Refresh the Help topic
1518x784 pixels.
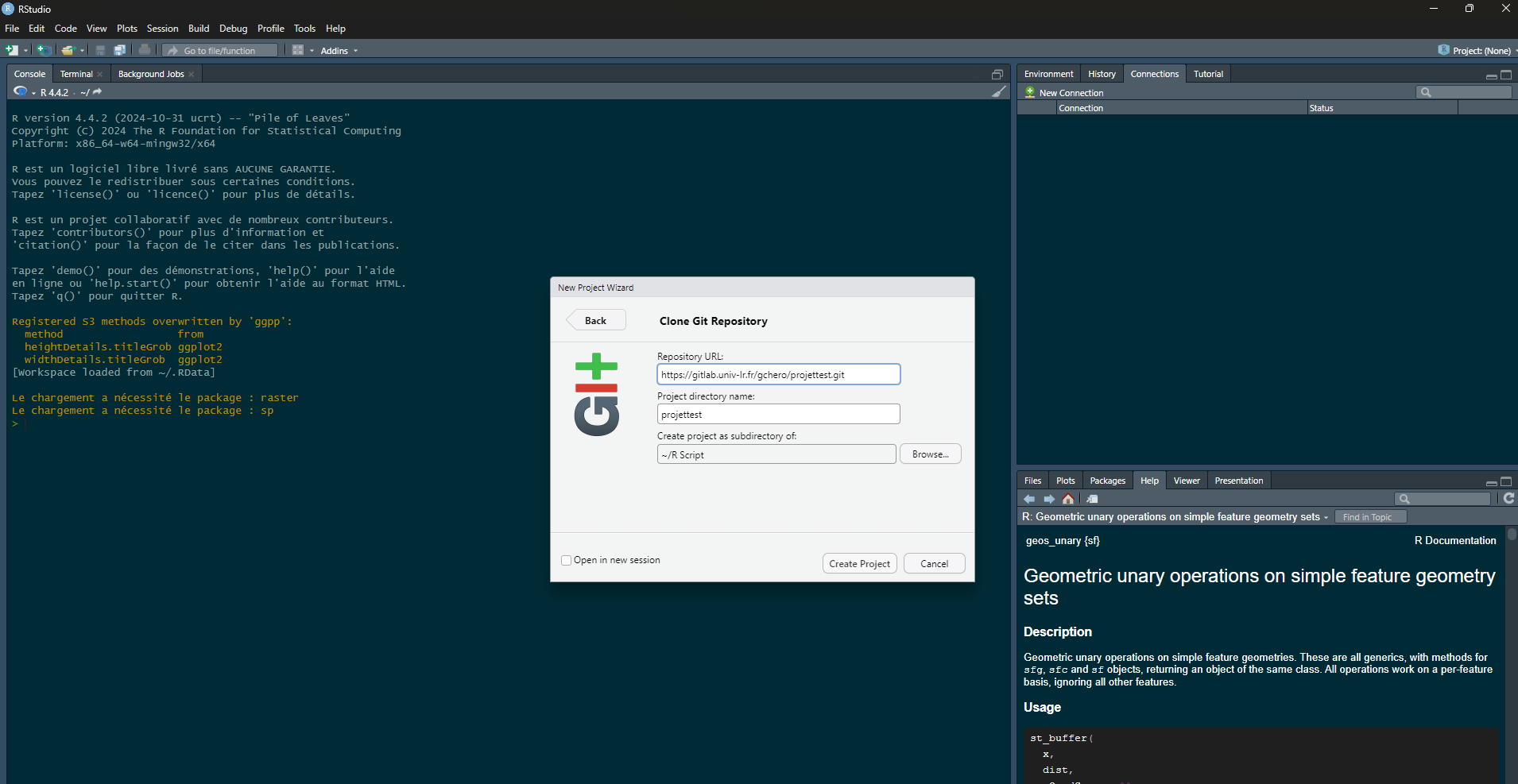pos(1508,498)
